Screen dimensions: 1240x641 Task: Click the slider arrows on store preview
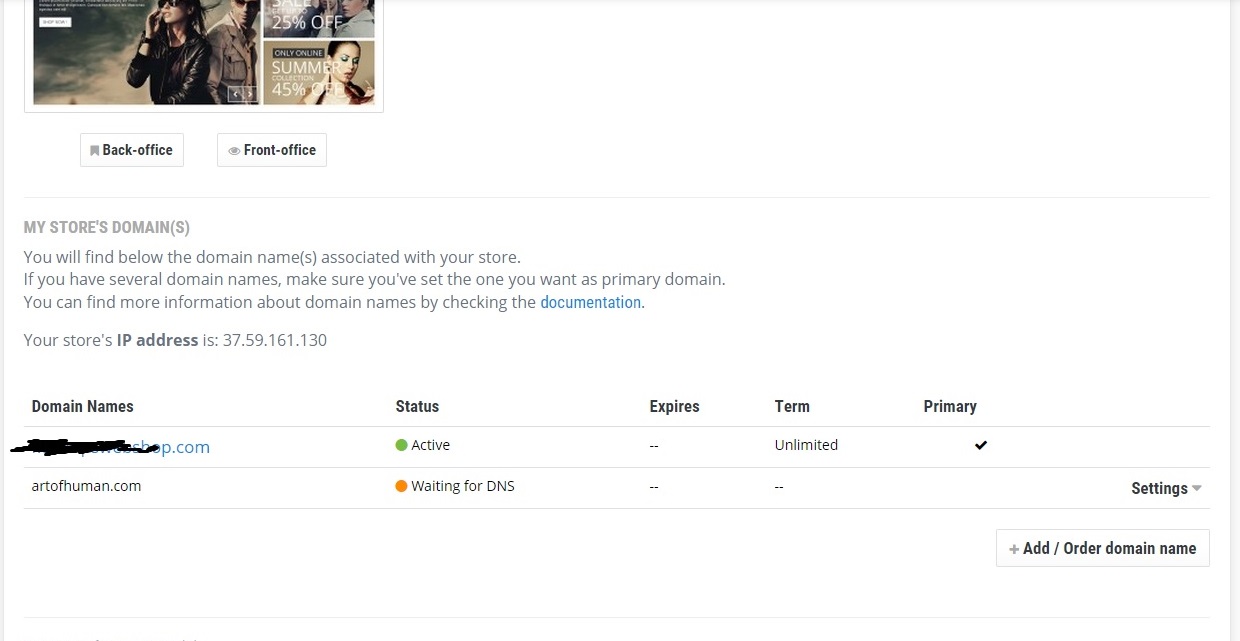pyautogui.click(x=244, y=94)
